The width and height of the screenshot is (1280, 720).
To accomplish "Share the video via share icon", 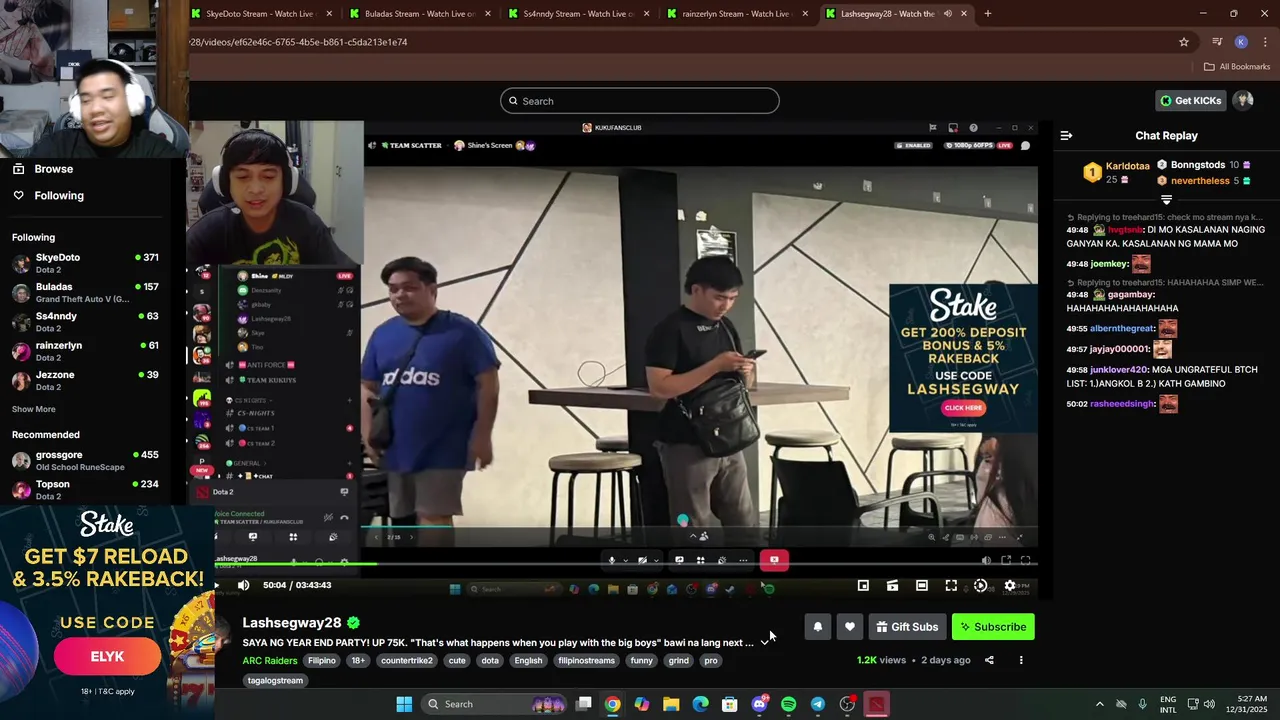I will [x=989, y=660].
